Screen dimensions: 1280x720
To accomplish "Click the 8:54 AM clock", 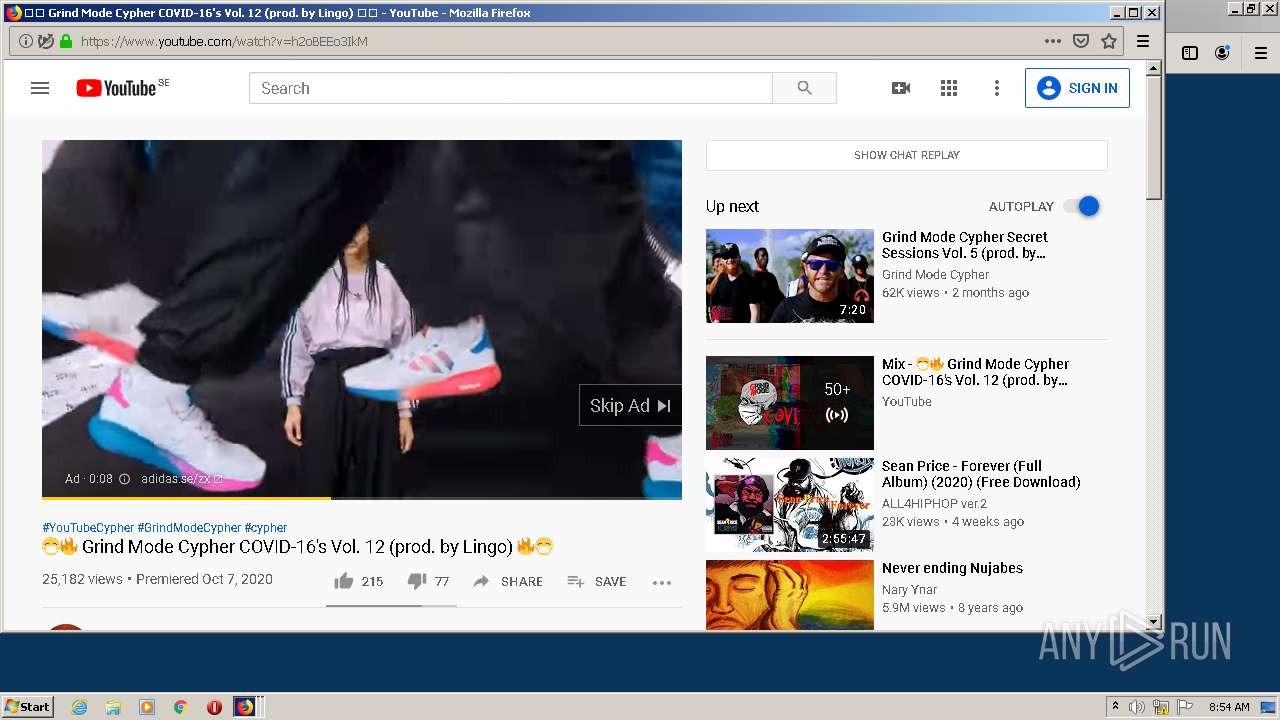I will pos(1229,707).
